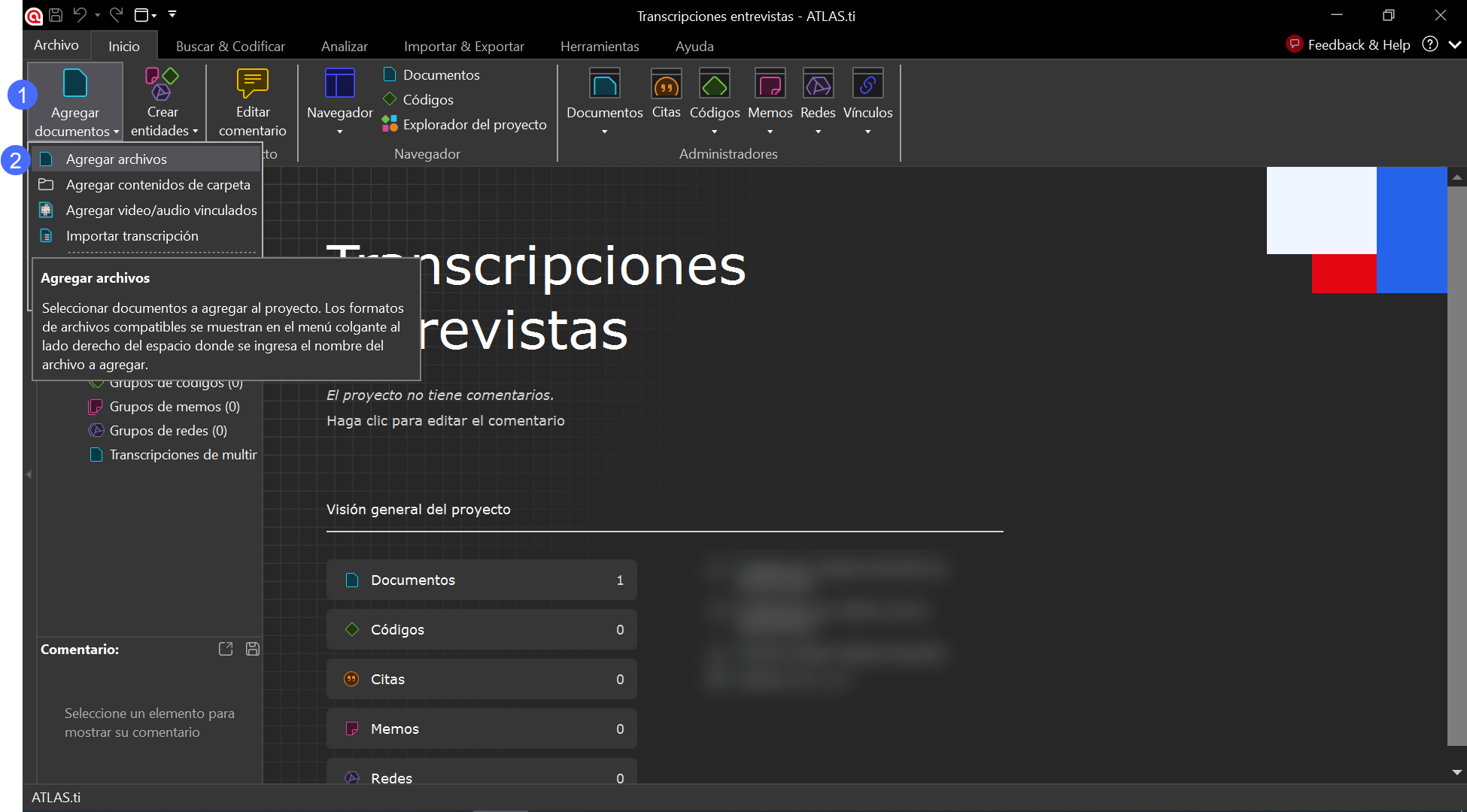Open the Documentos manager icon
This screenshot has width=1467, height=812.
(605, 83)
